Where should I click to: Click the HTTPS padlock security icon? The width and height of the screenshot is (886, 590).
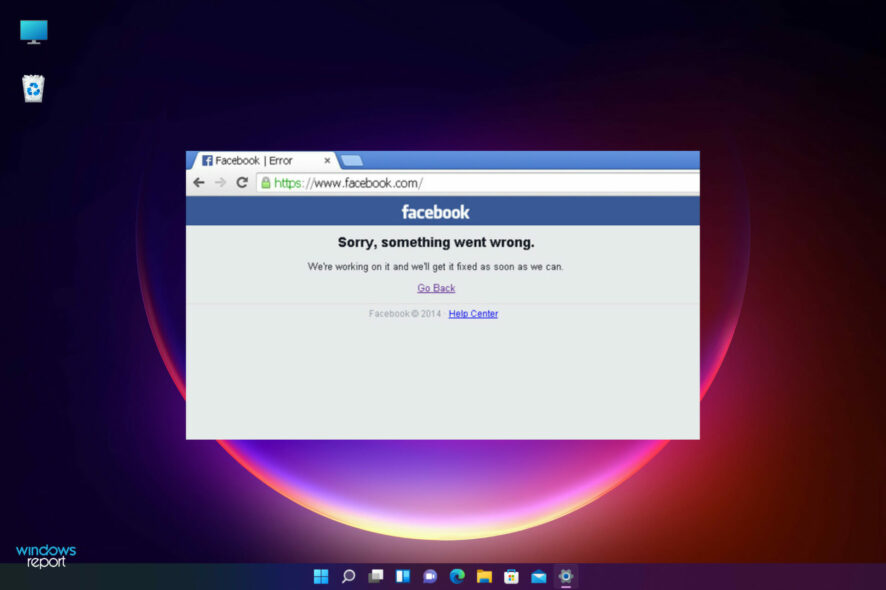(265, 183)
